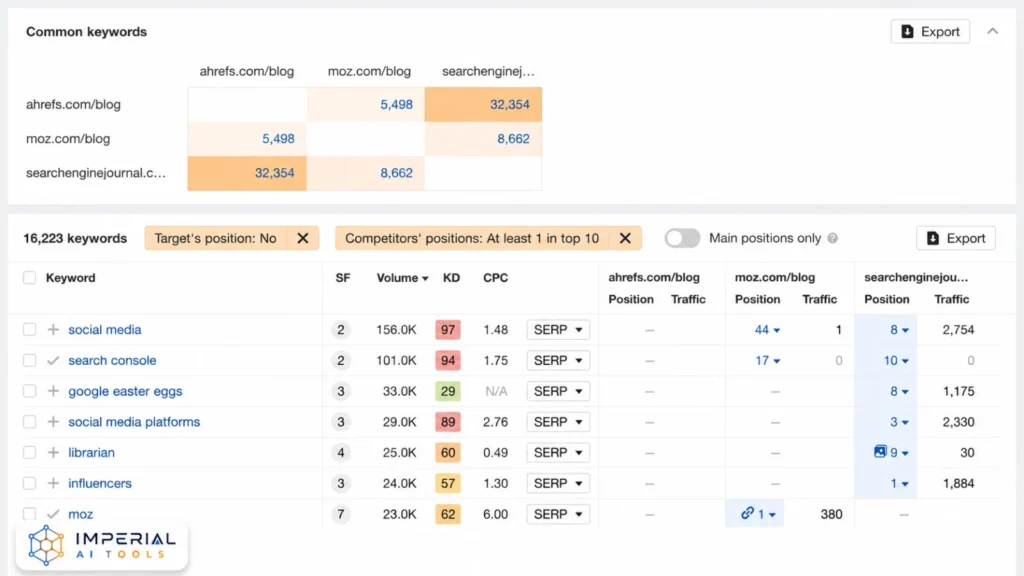Expand moz.com position 44 for social media

point(767,330)
